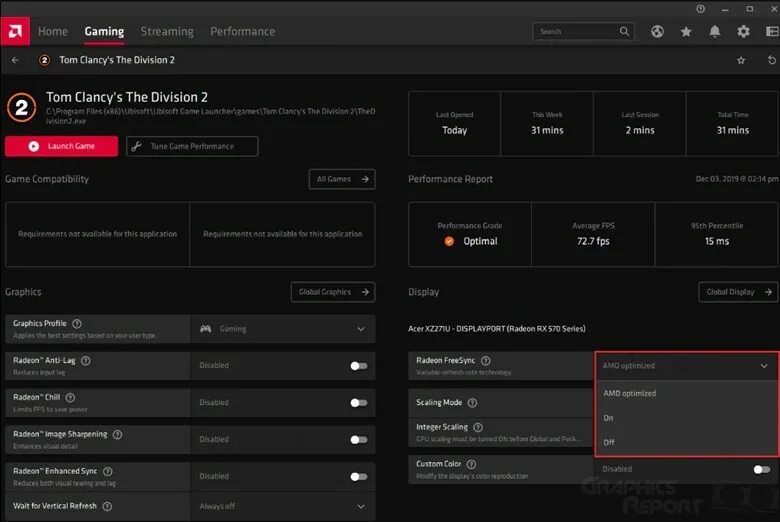This screenshot has width=780, height=522.
Task: Click Custom Color help icon
Action: tap(471, 464)
